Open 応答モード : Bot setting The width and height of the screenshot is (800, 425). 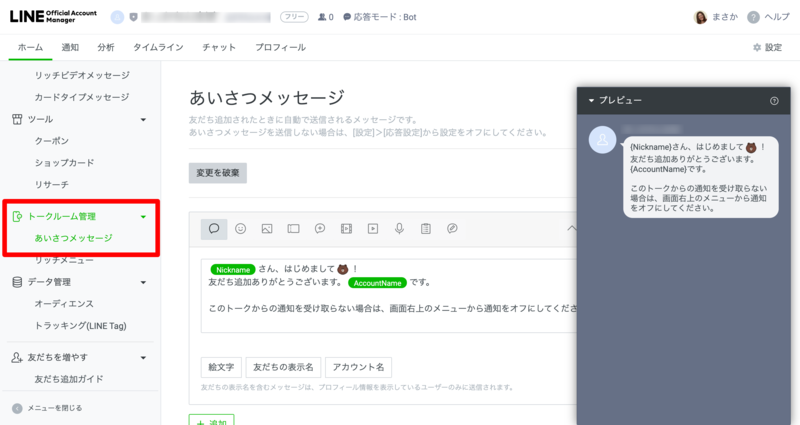tap(380, 17)
